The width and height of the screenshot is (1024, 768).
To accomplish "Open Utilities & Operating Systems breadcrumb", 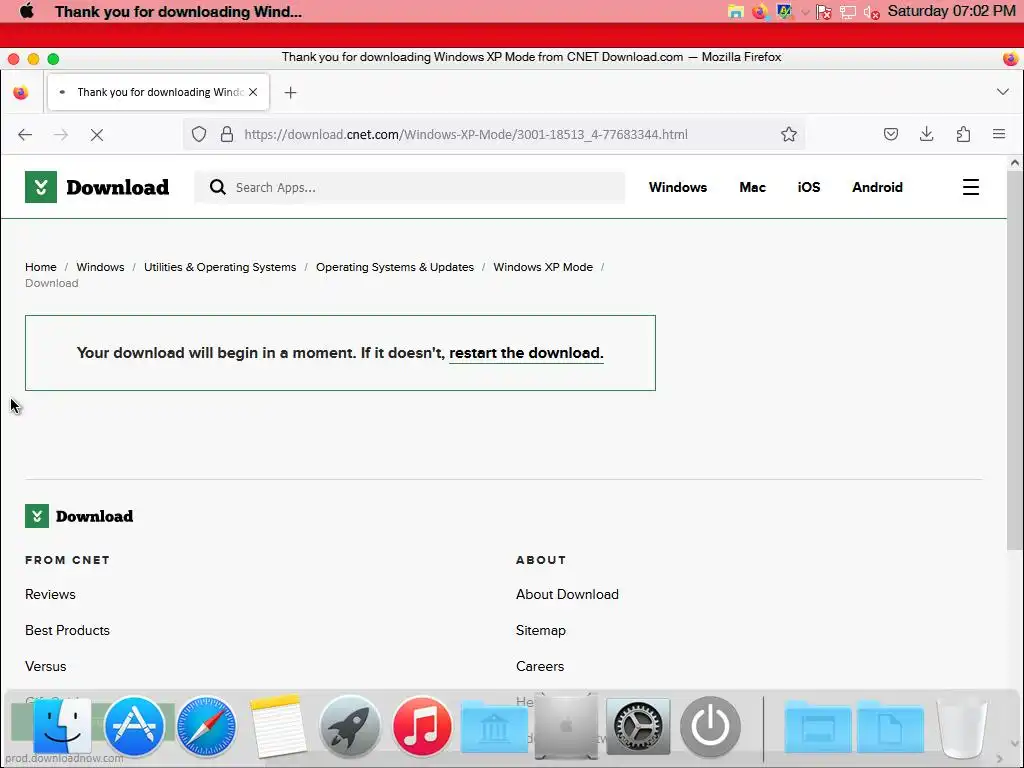I will tap(220, 267).
